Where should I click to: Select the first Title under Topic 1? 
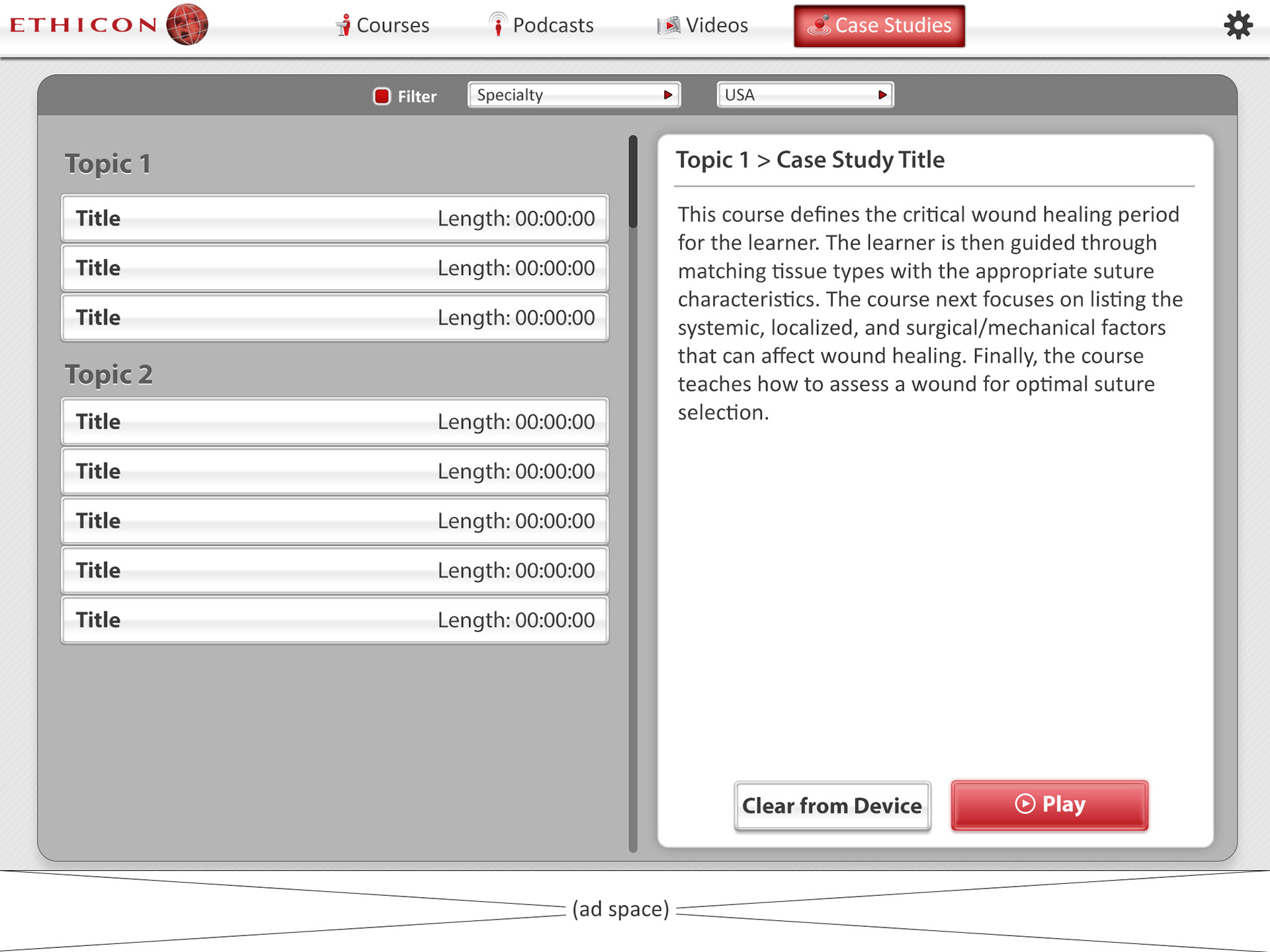tap(335, 218)
